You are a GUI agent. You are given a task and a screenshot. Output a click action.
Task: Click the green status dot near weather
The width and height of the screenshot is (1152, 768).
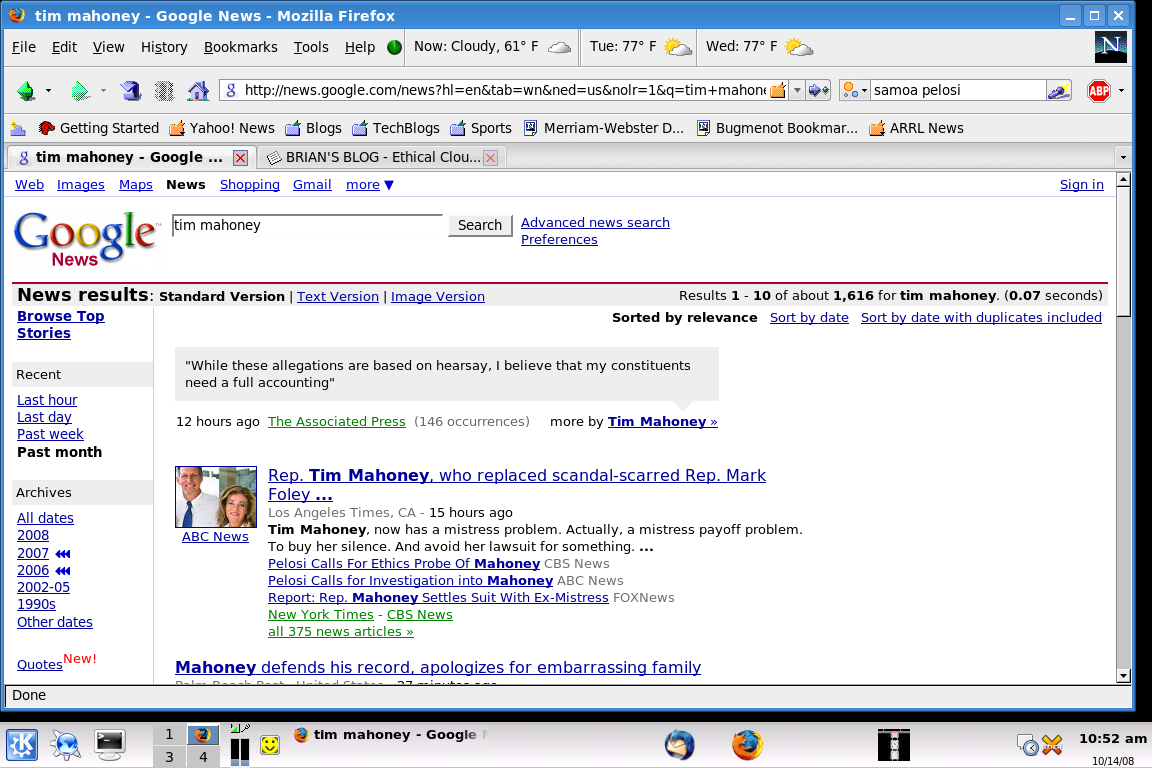click(395, 47)
